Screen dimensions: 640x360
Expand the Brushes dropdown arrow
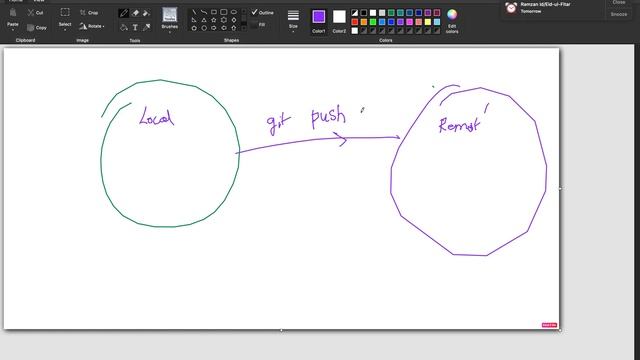tap(169, 31)
